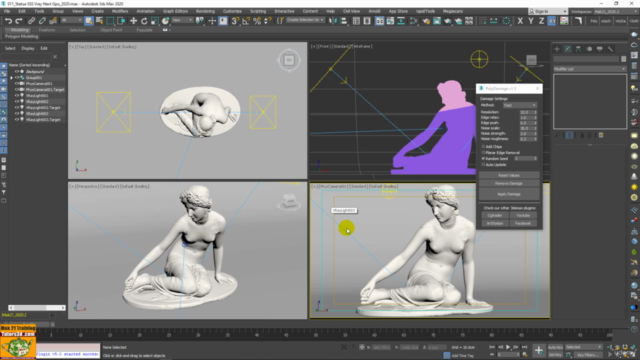
Task: Activate Select and Scale tool
Action: (155, 21)
